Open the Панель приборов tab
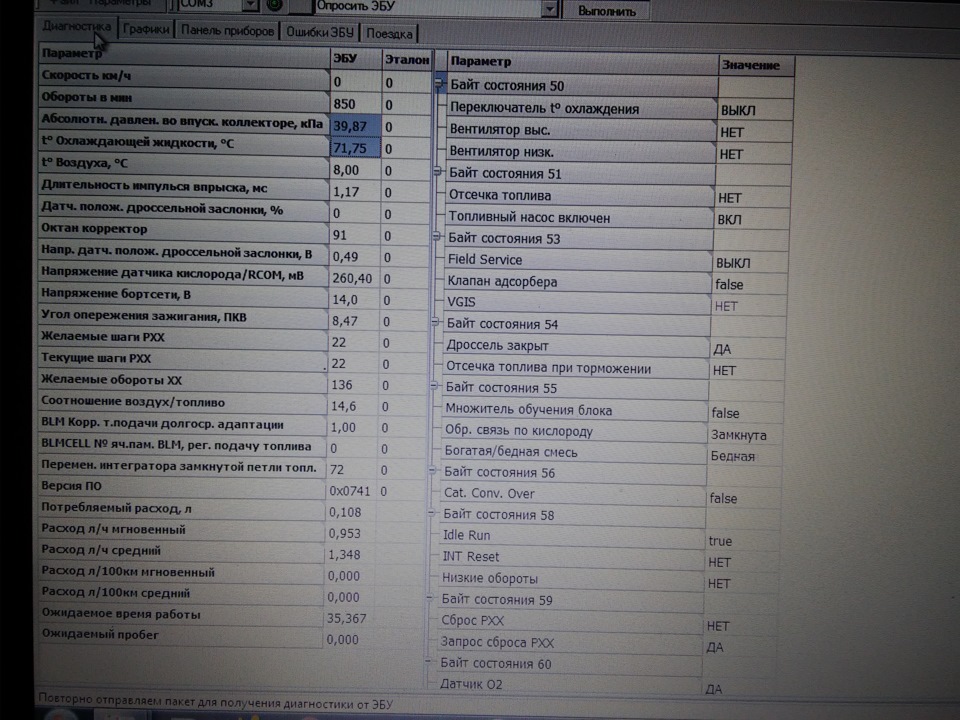This screenshot has height=720, width=960. (227, 31)
